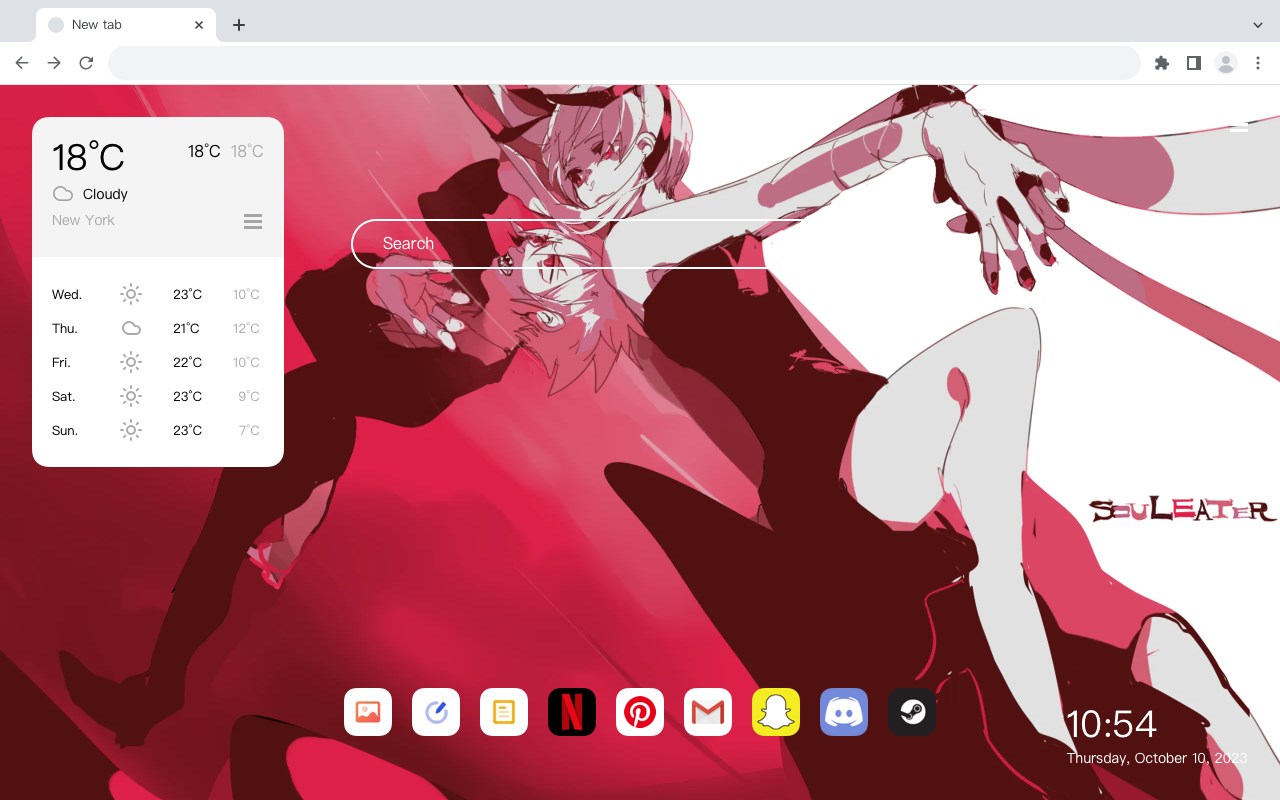This screenshot has width=1280, height=800.
Task: Open the Extensions puzzle icon
Action: point(1162,63)
